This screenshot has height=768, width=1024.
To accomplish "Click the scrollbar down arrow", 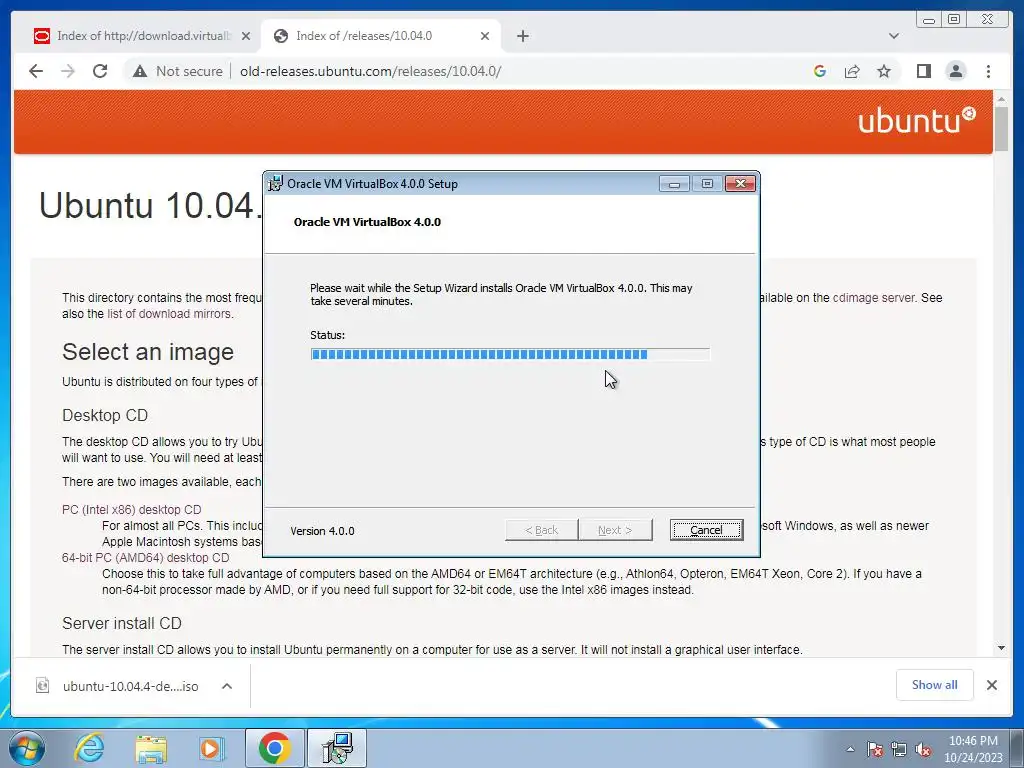I will 1001,648.
